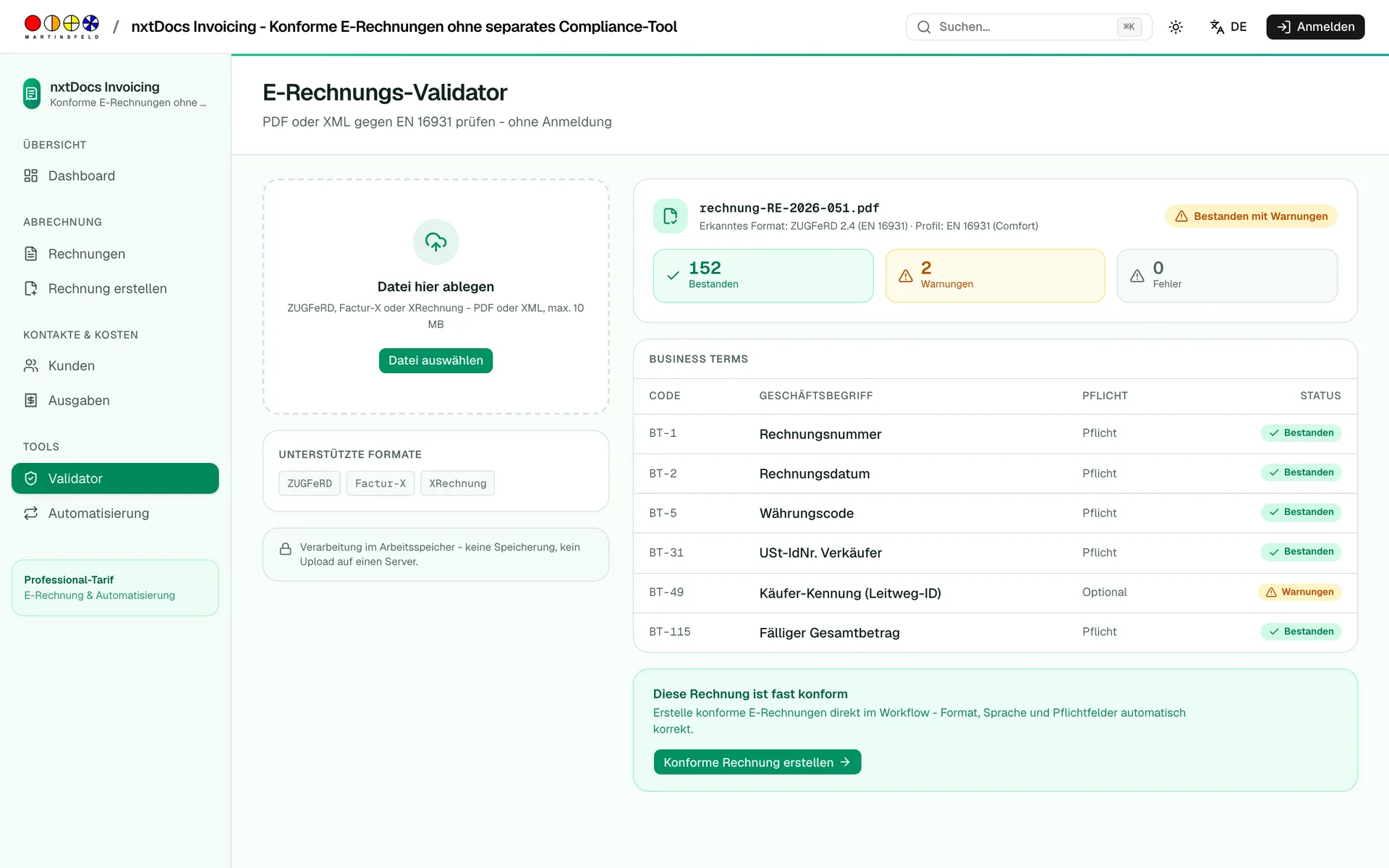Viewport: 1389px width, 868px height.
Task: Click Bestanden badge in the BT-115 row
Action: 1301,631
